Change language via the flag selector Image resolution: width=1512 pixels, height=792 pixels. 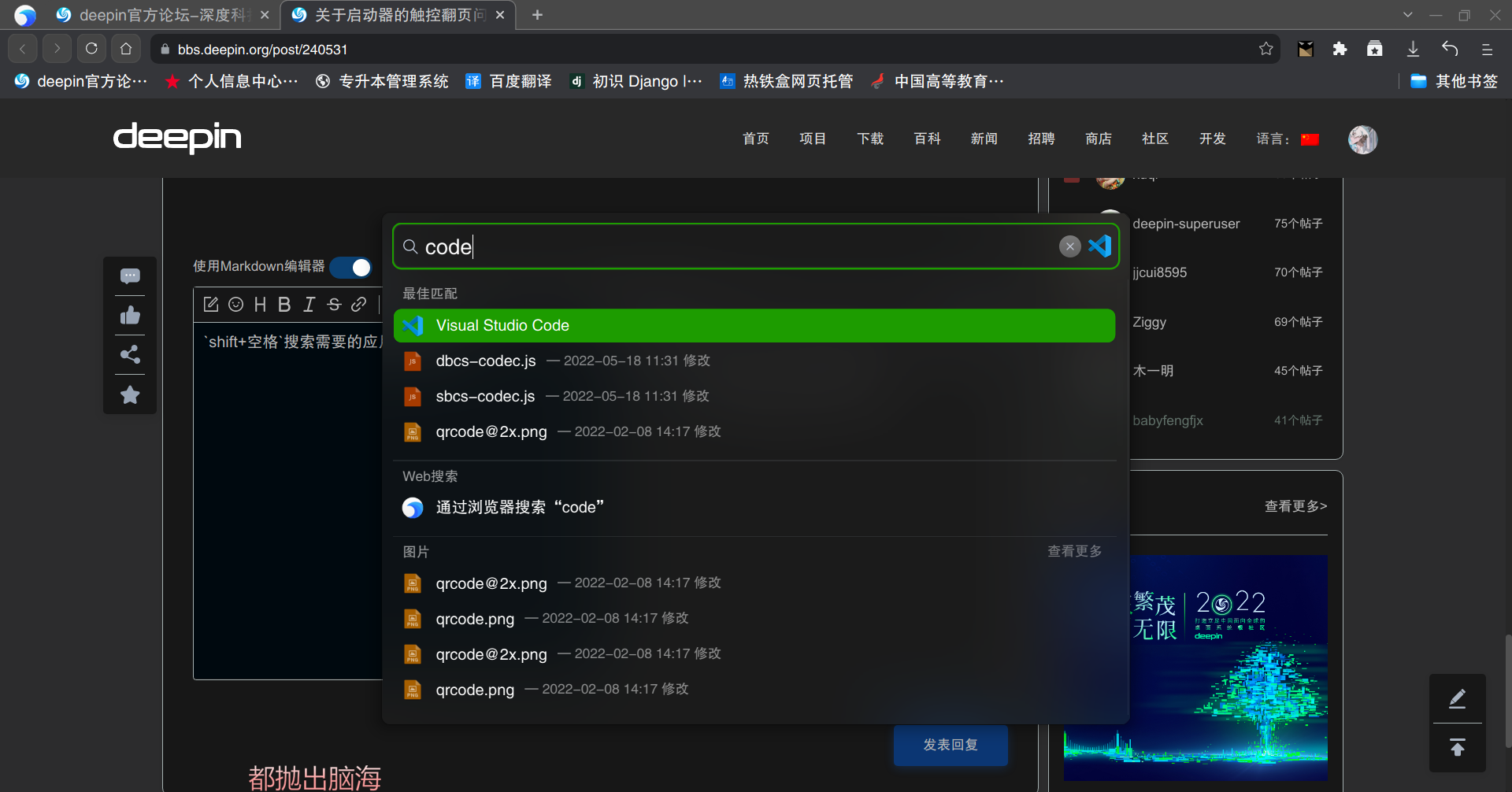pyautogui.click(x=1310, y=139)
